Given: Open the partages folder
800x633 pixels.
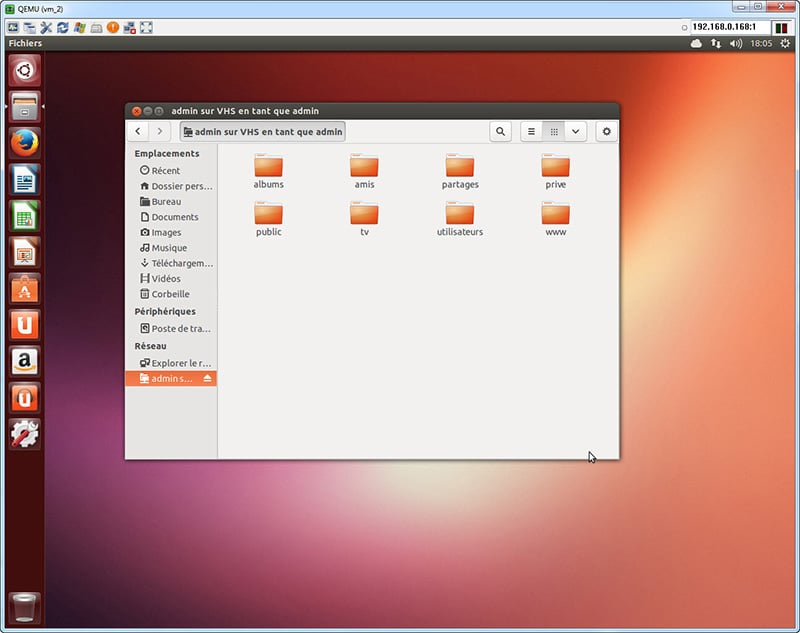Looking at the screenshot, I should coord(460,171).
